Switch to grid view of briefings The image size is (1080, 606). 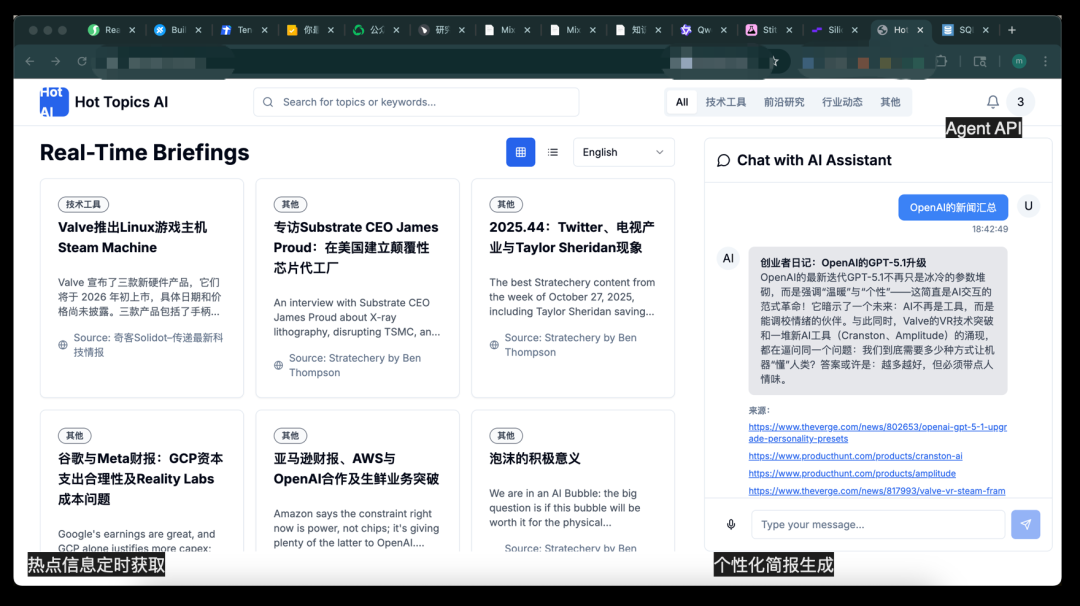point(521,152)
